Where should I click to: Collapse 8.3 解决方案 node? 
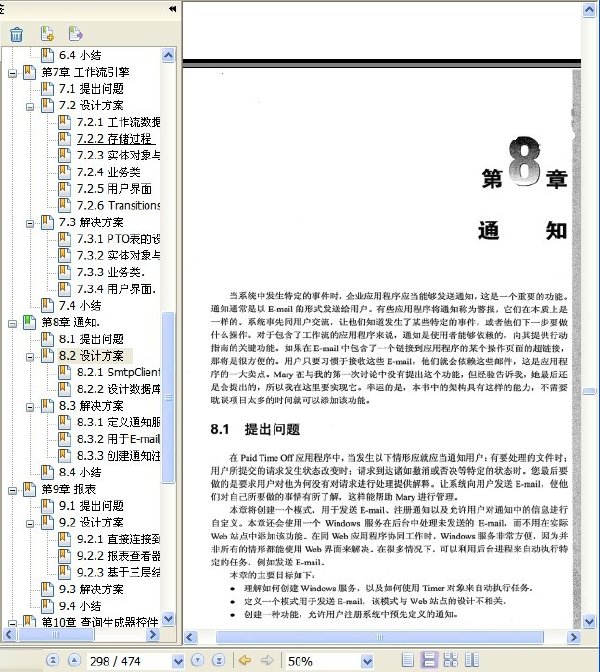(x=30, y=407)
